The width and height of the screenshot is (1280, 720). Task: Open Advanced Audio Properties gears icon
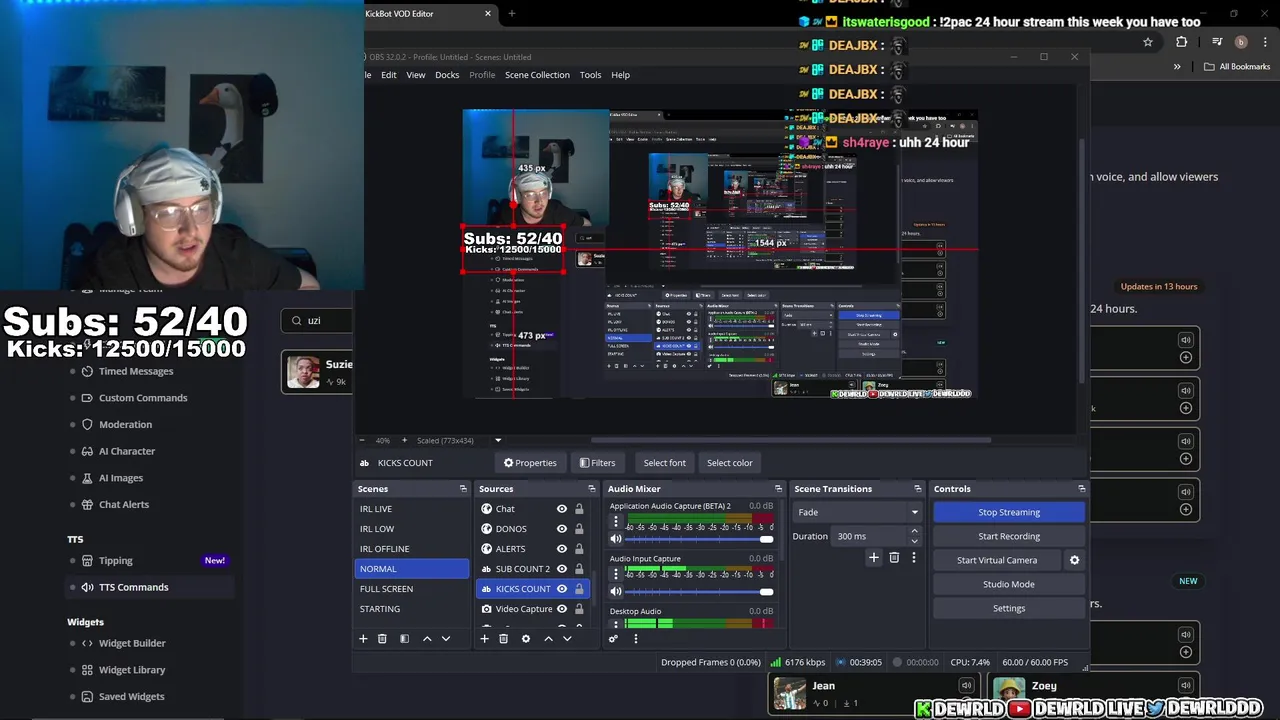[x=613, y=638]
